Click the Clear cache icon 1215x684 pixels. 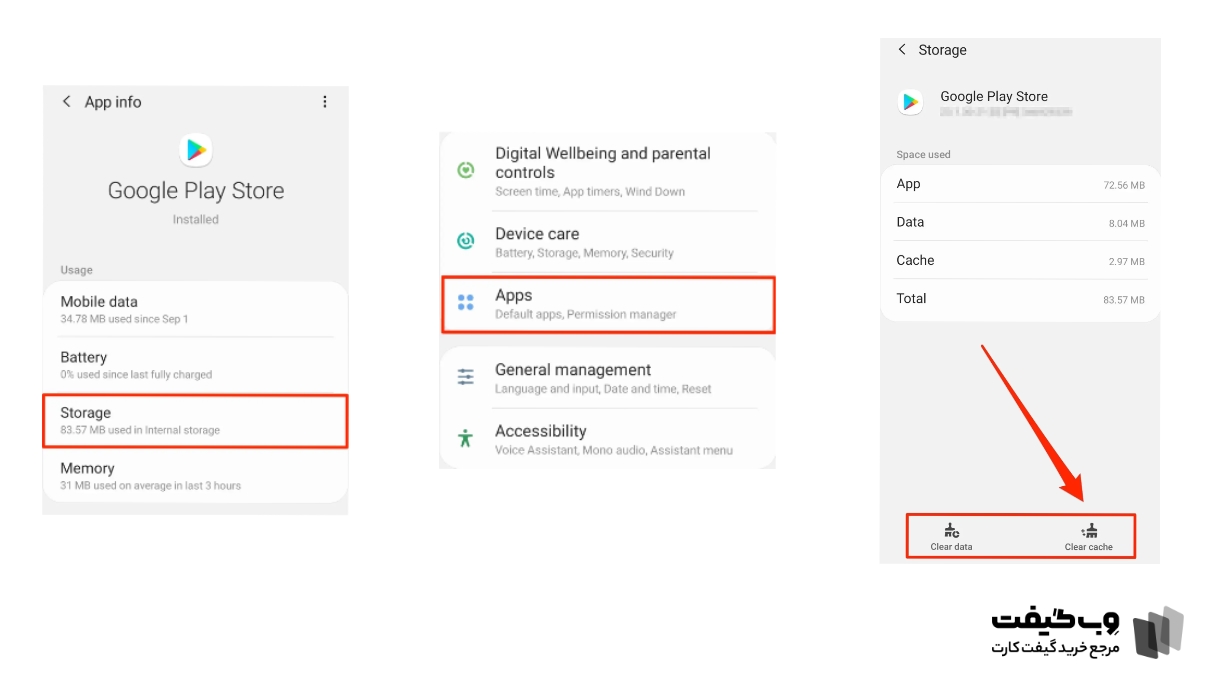point(1088,530)
